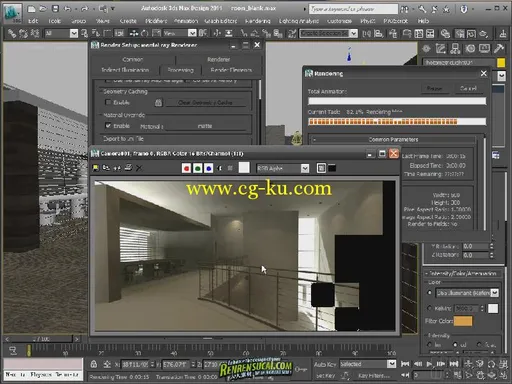
Task: Open the Rendering menu
Action: coord(257,21)
